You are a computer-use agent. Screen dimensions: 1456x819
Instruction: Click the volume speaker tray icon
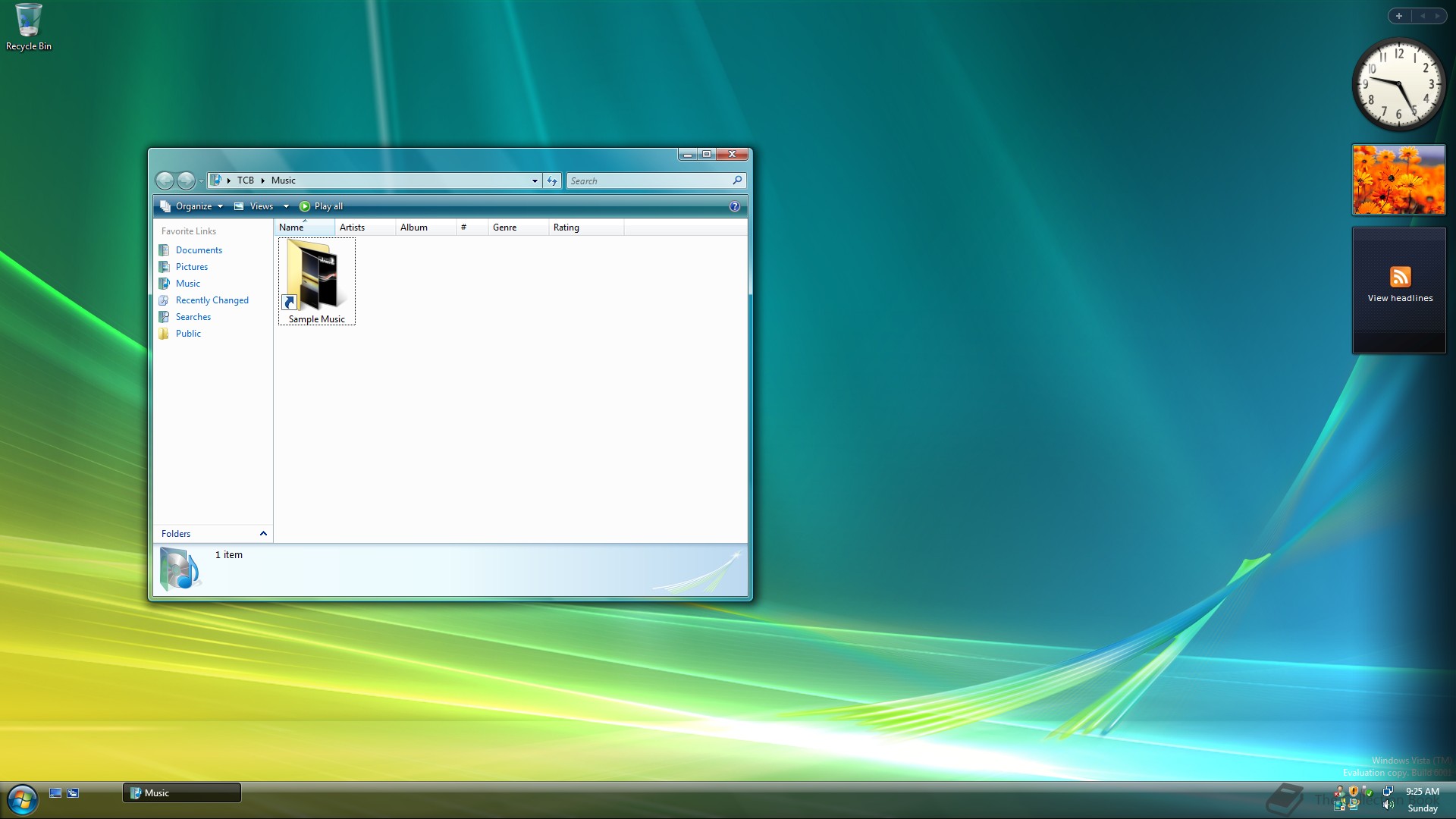click(x=1388, y=806)
